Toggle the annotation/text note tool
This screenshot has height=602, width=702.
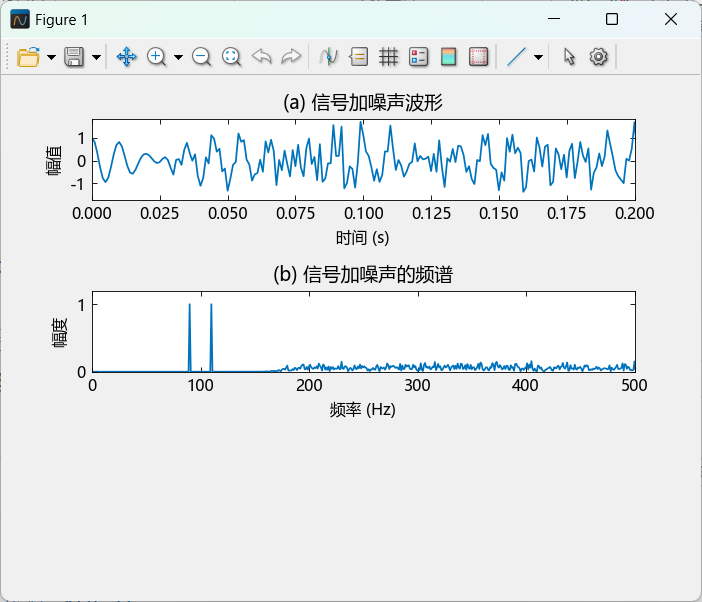(359, 57)
